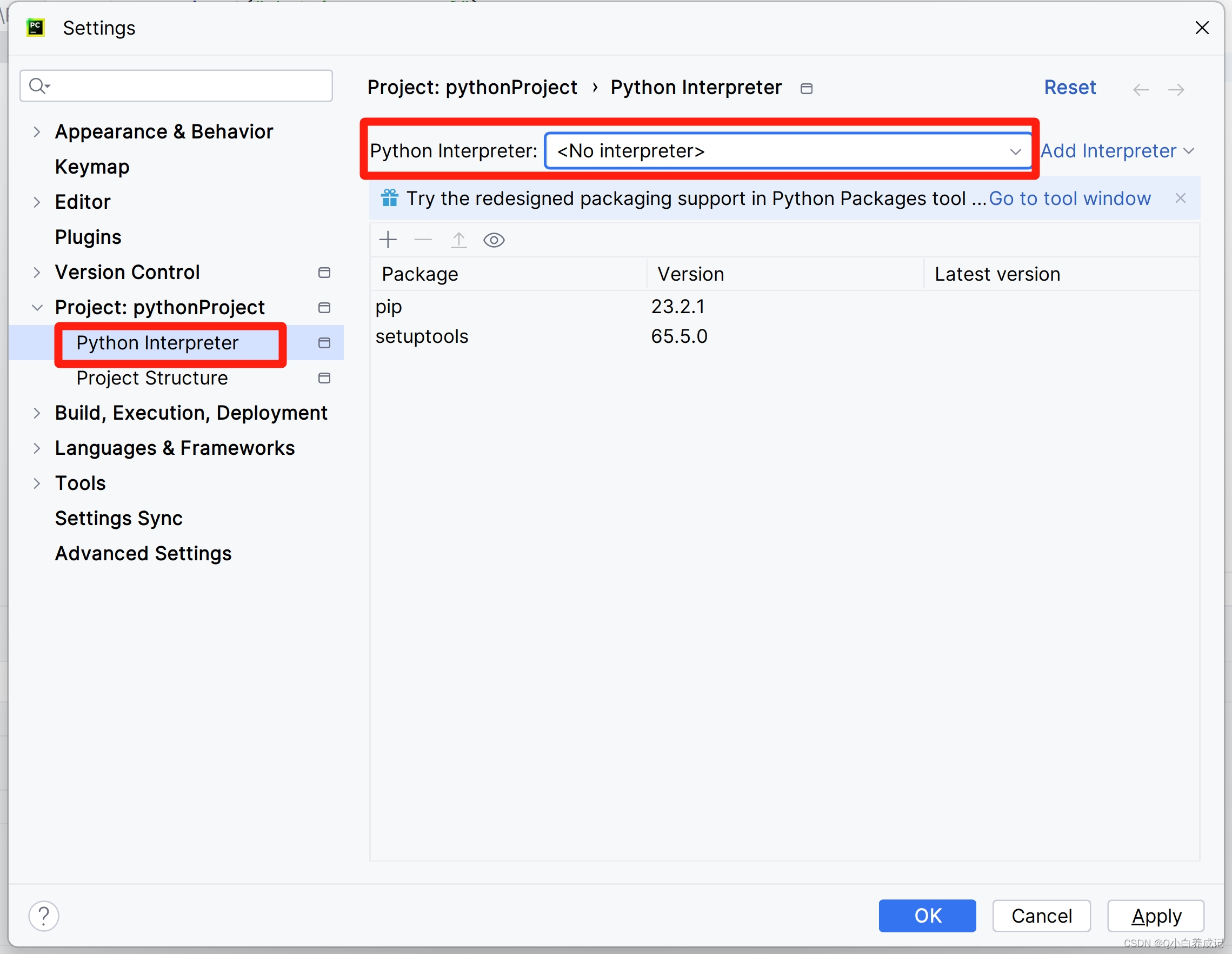Image resolution: width=1232 pixels, height=954 pixels.
Task: Add a new package with the plus icon
Action: 388,240
